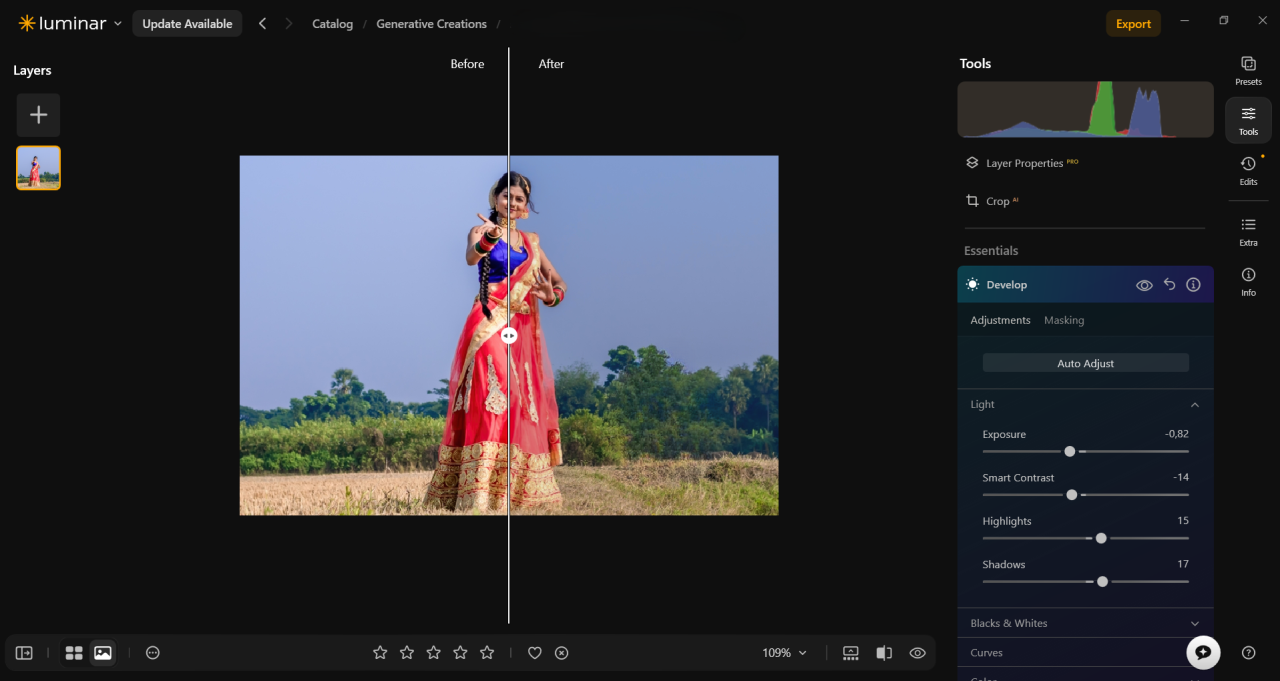Switch to the Masking tab

click(1064, 320)
